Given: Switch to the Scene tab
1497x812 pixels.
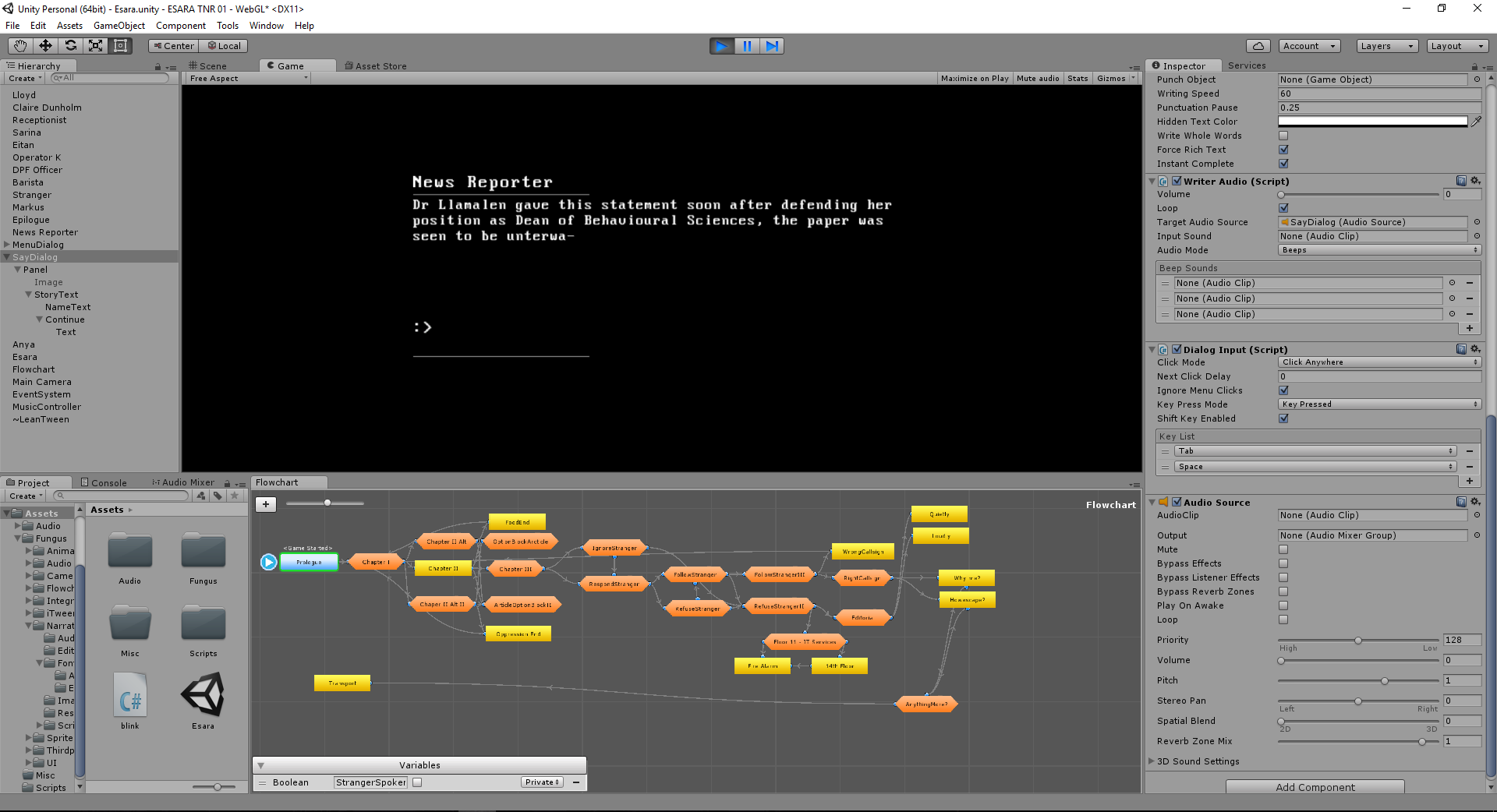Looking at the screenshot, I should pos(207,66).
